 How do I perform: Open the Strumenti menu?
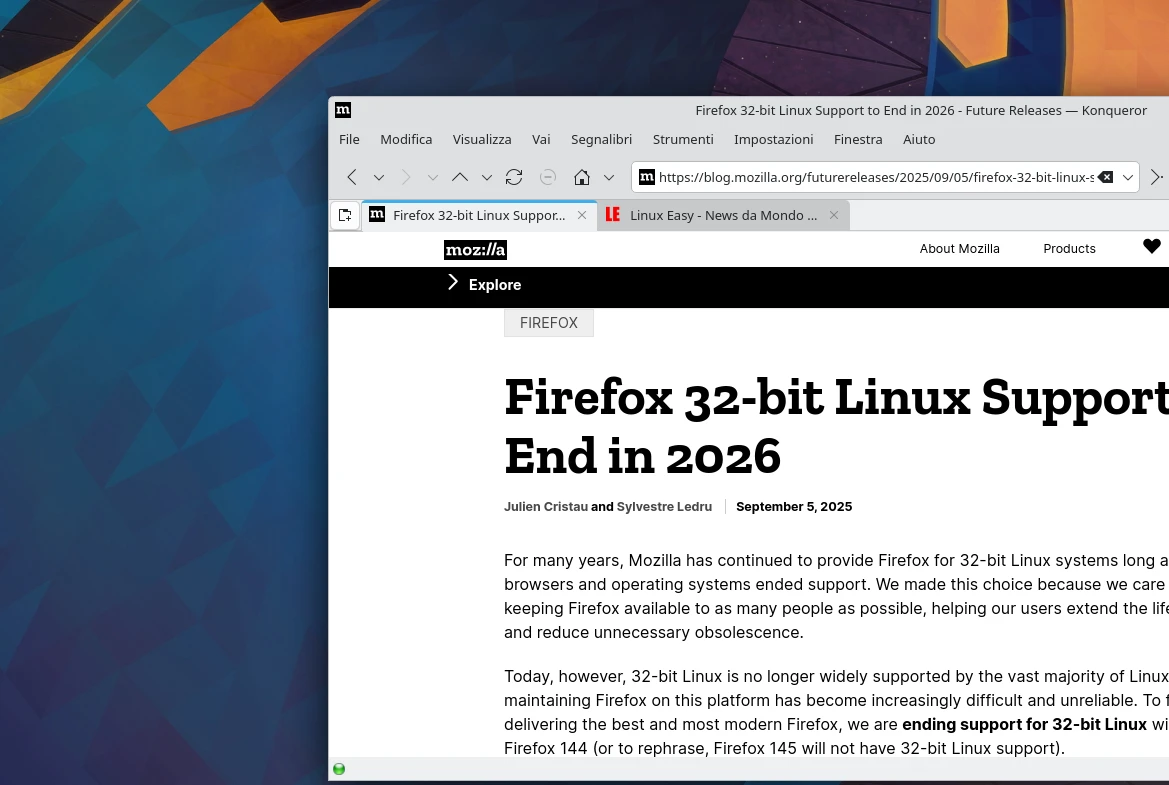(x=683, y=139)
